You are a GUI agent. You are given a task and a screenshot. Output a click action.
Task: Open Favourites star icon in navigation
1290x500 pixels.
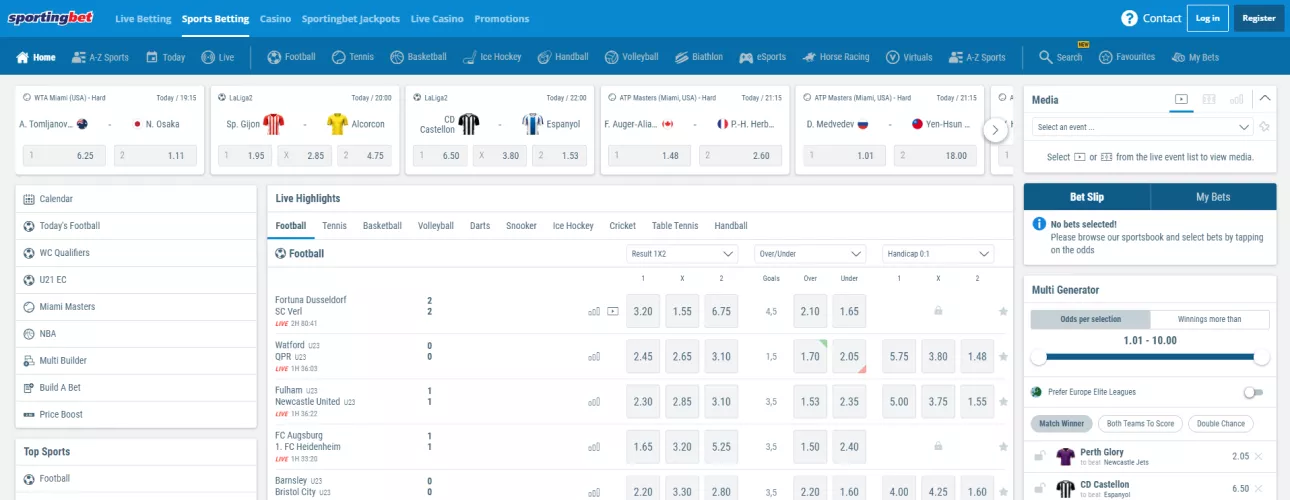click(1105, 57)
